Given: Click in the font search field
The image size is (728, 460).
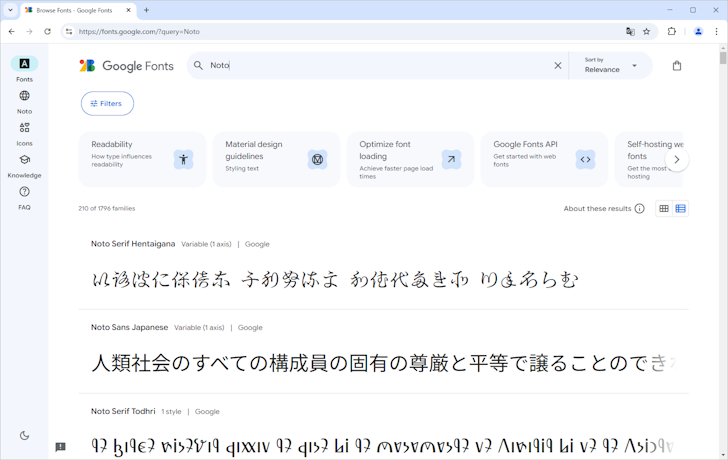Looking at the screenshot, I should (378, 65).
